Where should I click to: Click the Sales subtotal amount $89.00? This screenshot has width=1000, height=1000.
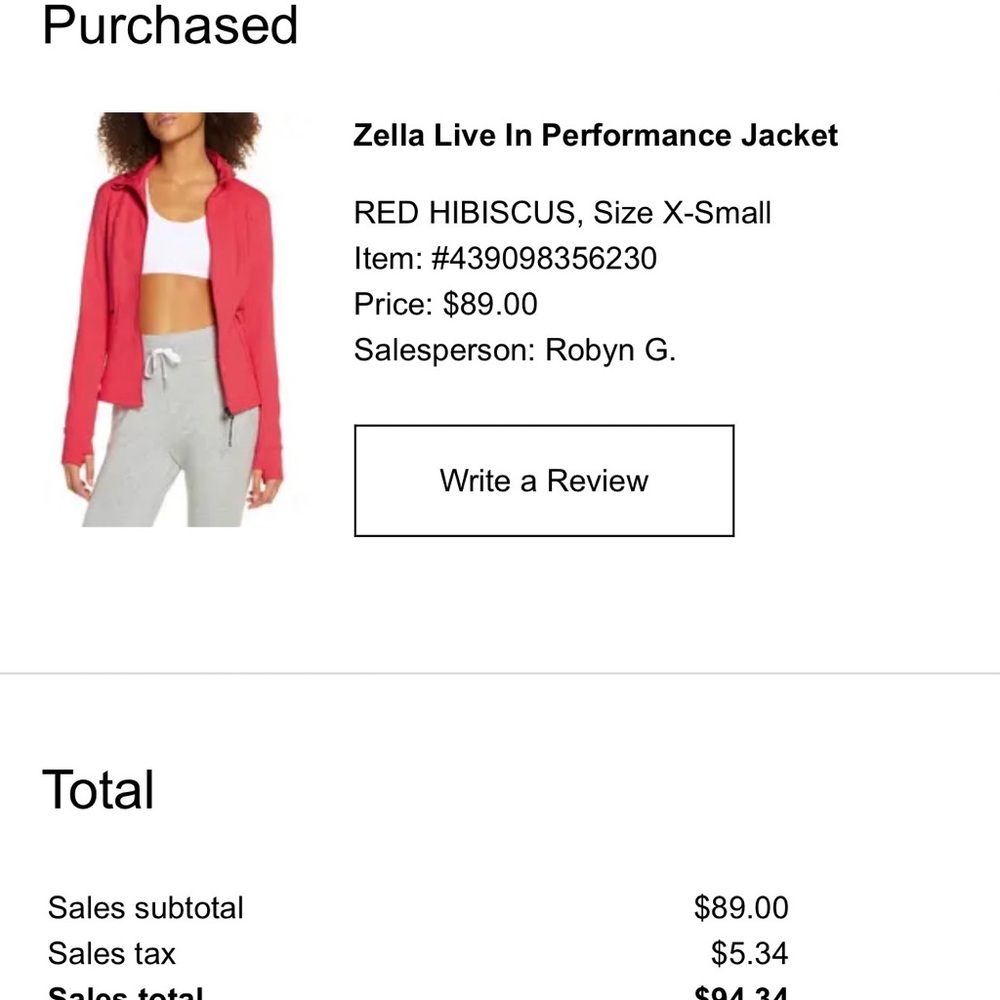pyautogui.click(x=742, y=908)
